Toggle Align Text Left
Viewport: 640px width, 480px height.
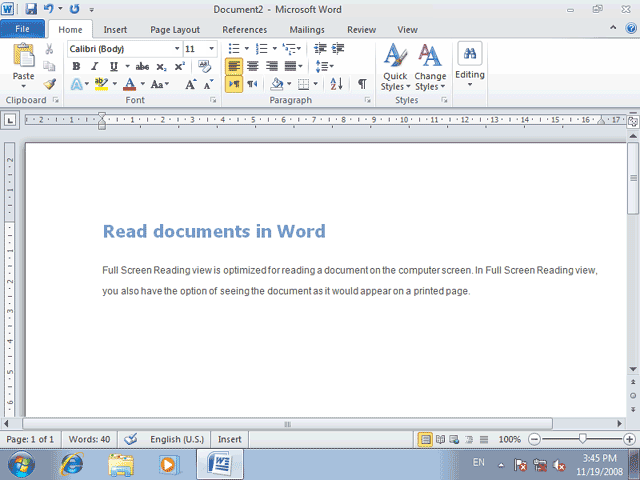234,66
